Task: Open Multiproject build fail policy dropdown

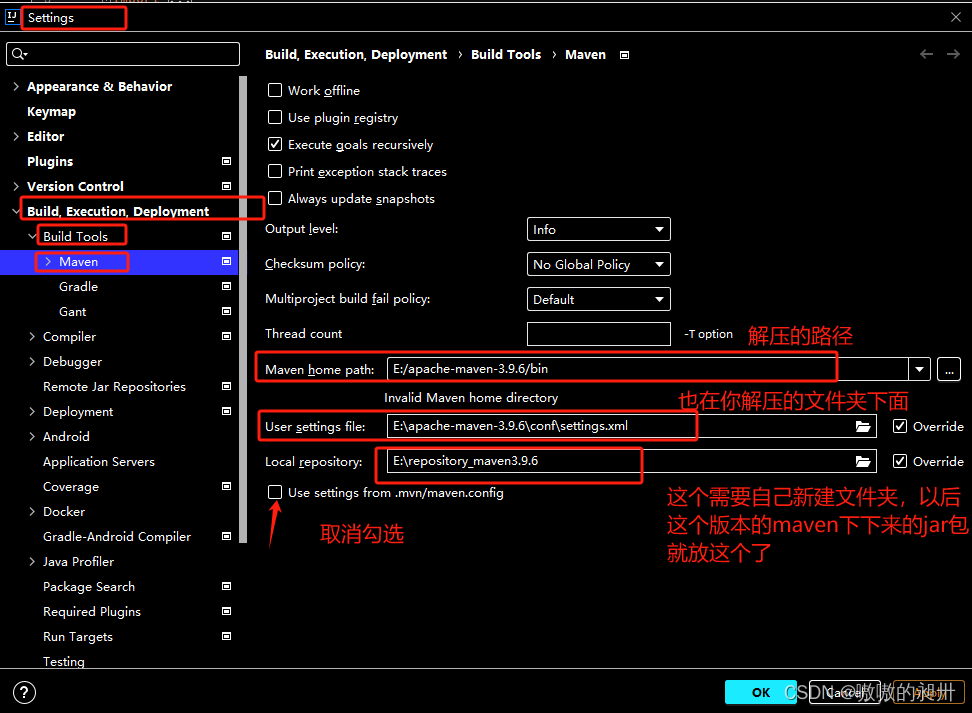Action: [x=598, y=299]
